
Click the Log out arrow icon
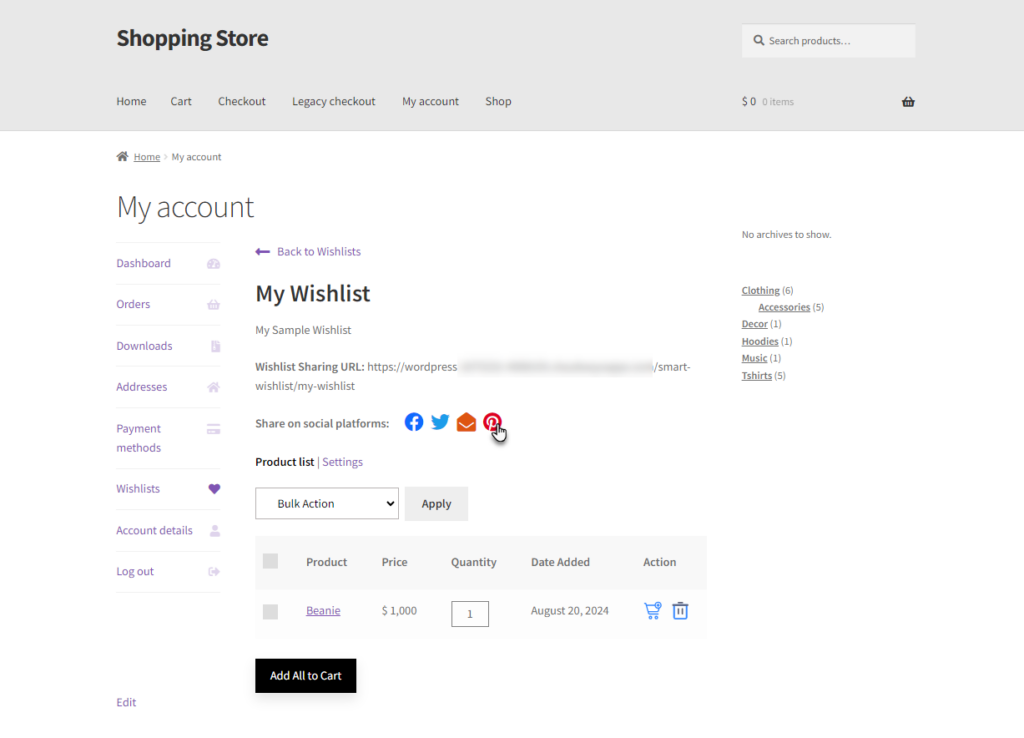click(214, 572)
